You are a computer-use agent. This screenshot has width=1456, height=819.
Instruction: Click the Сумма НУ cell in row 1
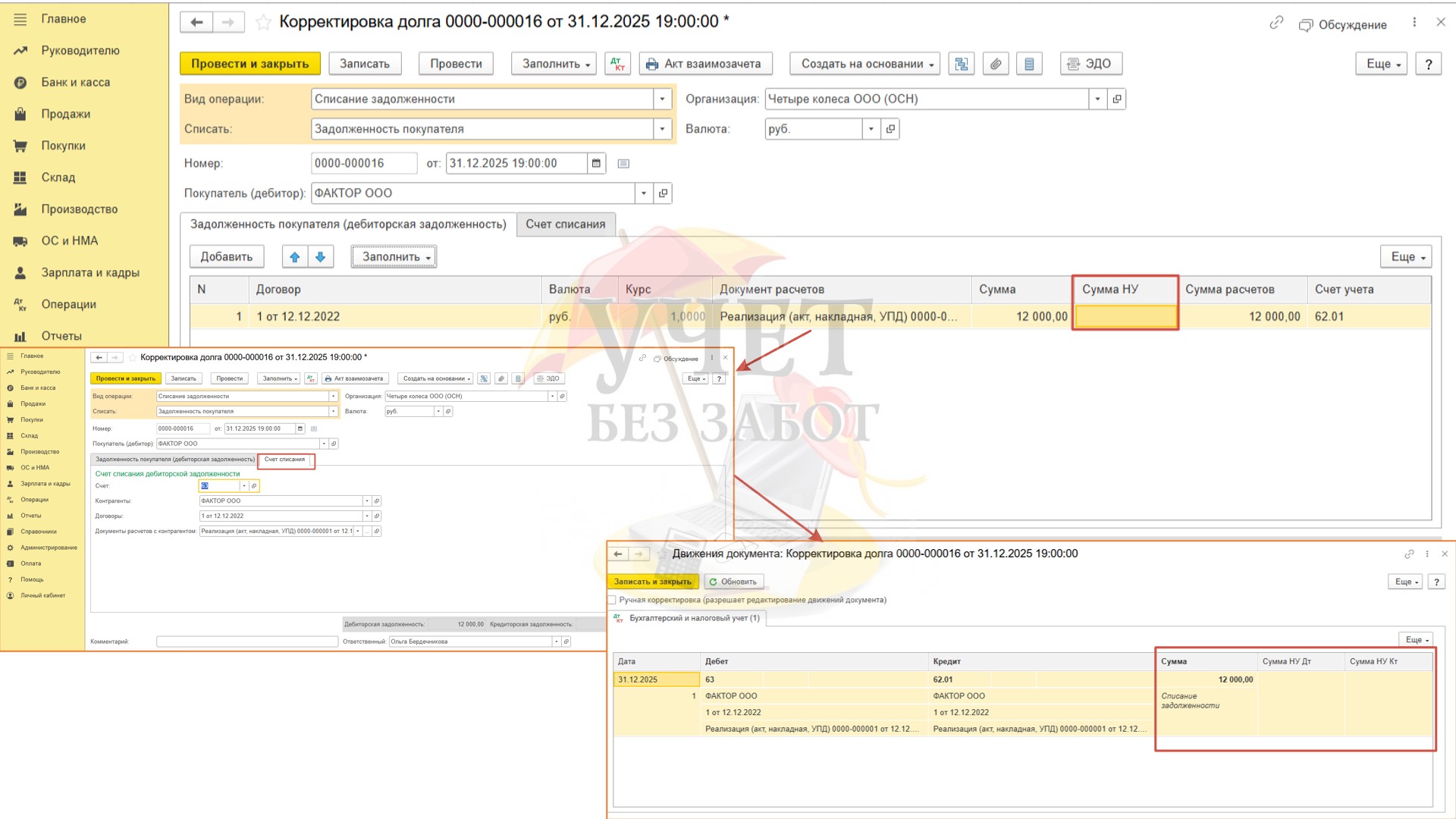pos(1125,317)
